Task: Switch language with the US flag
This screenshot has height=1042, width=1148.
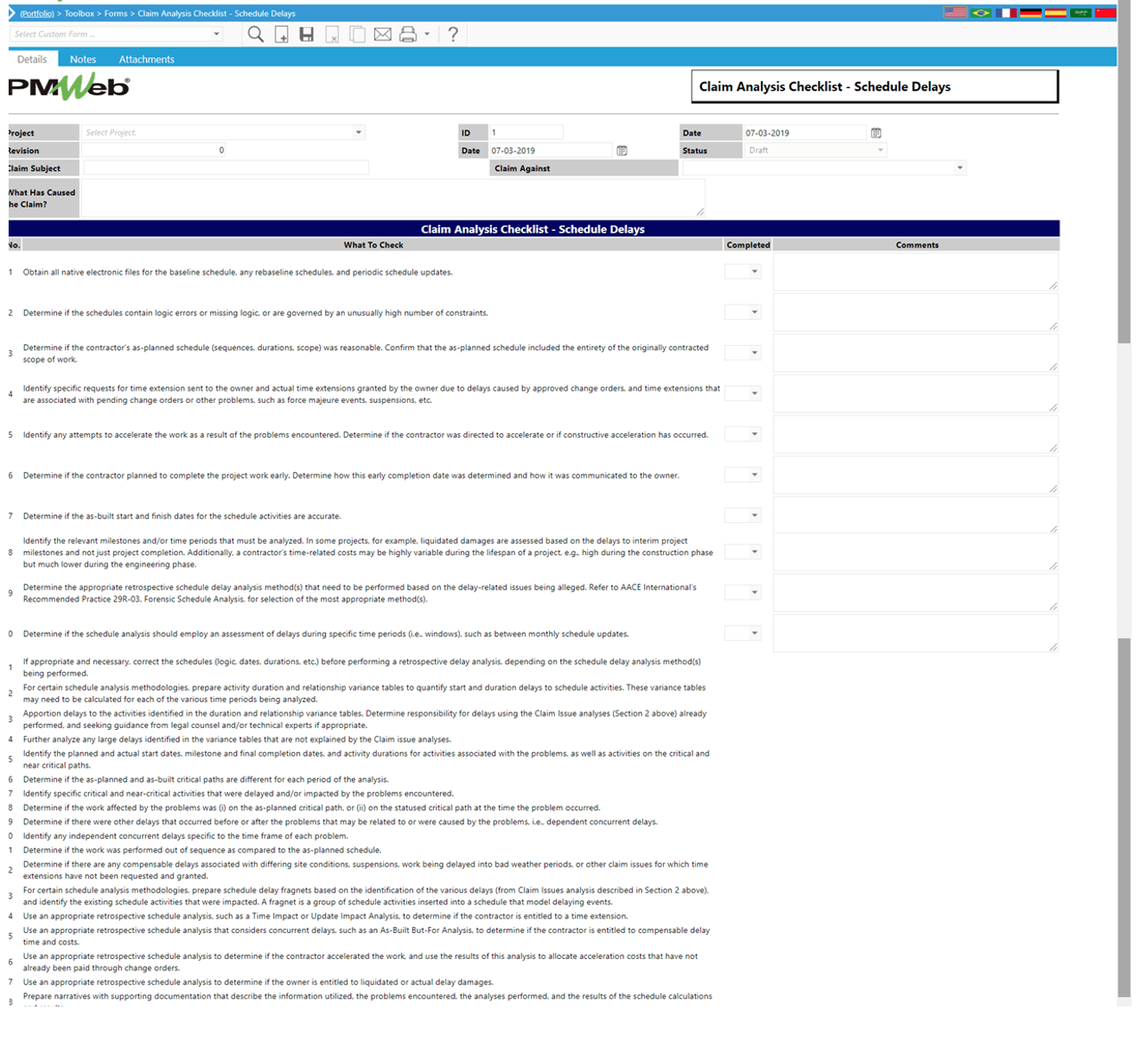Action: coord(955,13)
